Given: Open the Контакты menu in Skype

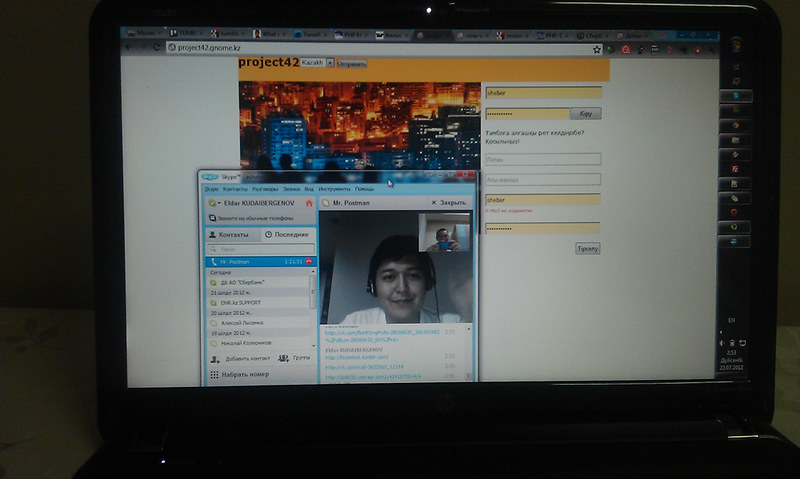Looking at the screenshot, I should (235, 189).
